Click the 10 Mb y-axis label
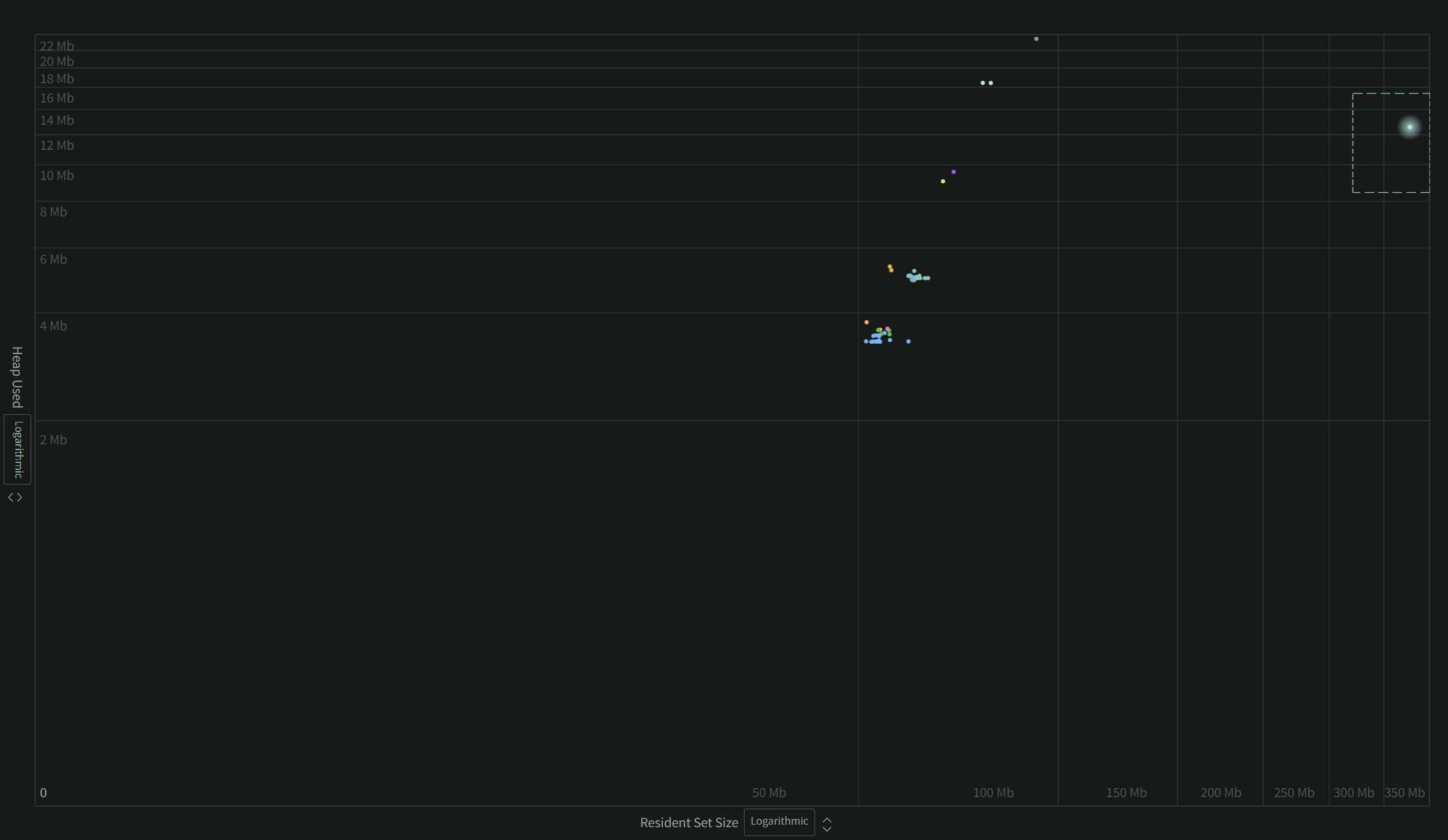1448x840 pixels. click(57, 175)
